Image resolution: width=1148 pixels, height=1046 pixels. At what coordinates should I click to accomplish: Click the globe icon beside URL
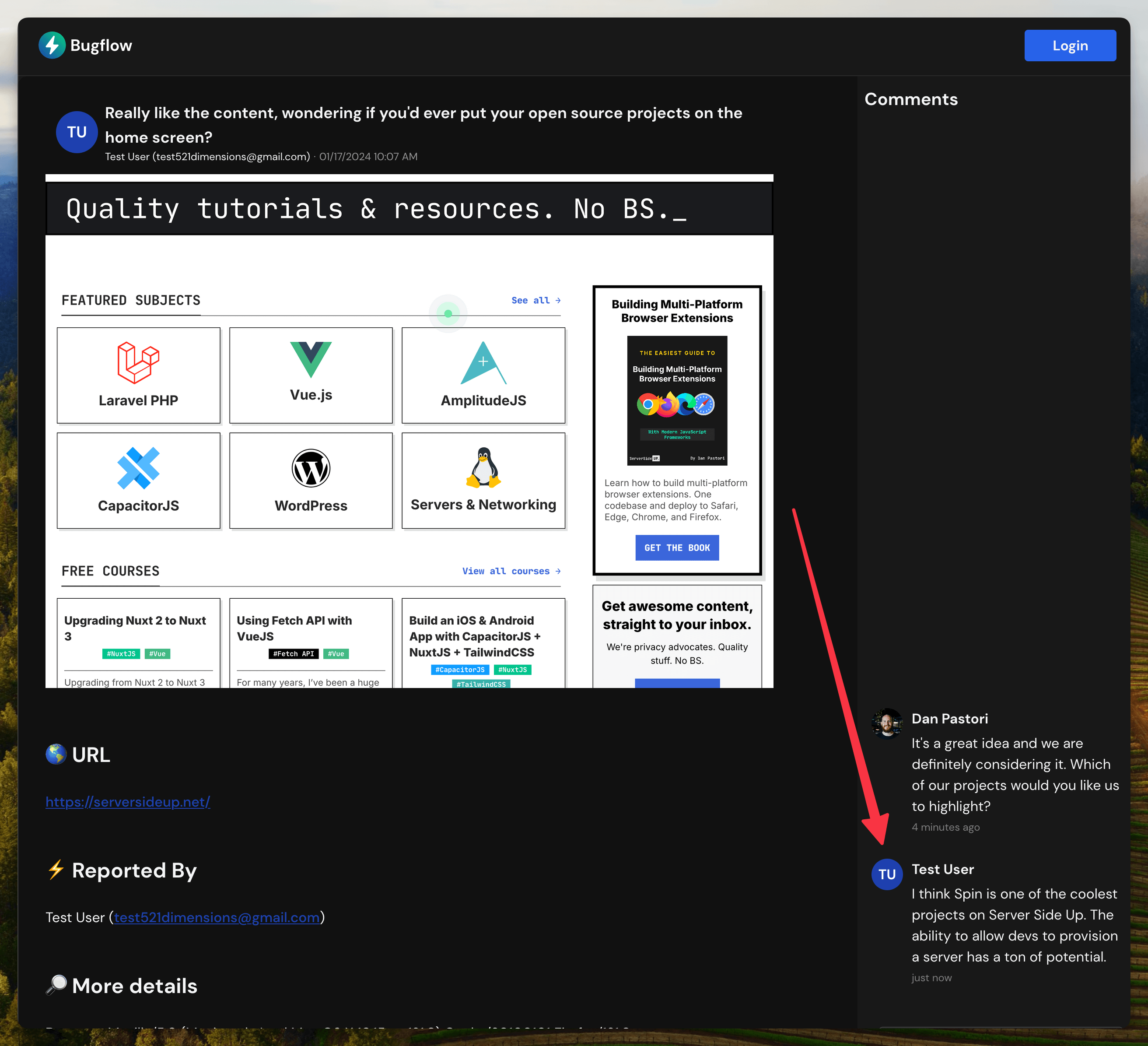[x=56, y=755]
